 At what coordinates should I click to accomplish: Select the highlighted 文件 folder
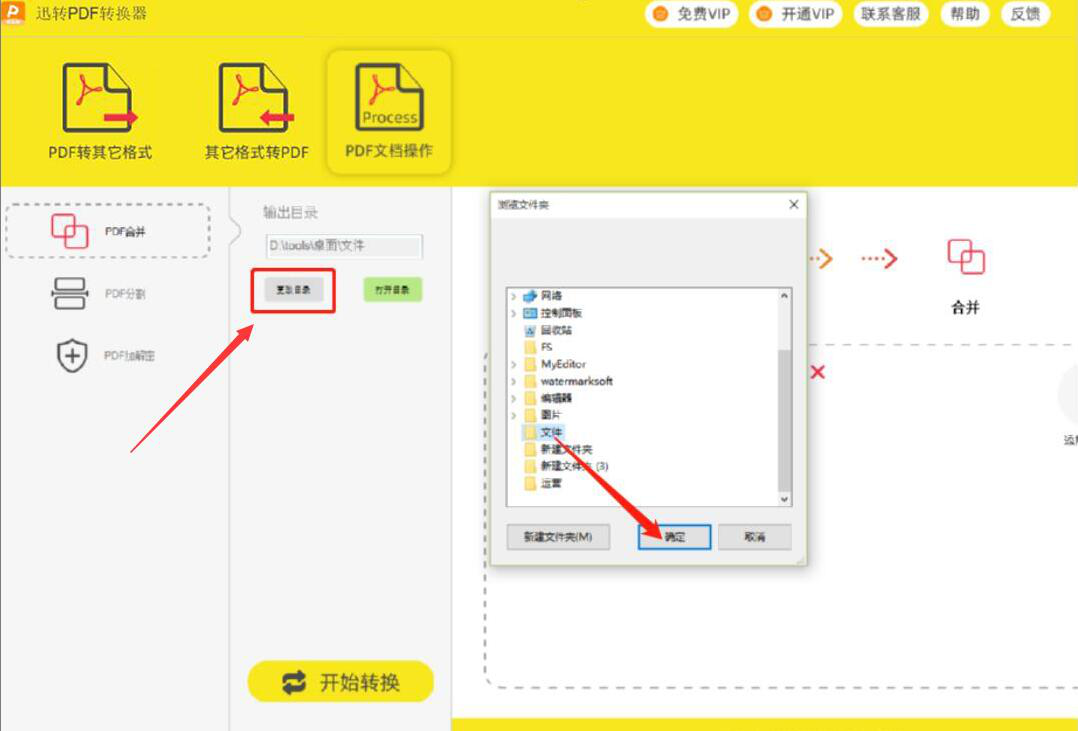point(551,432)
